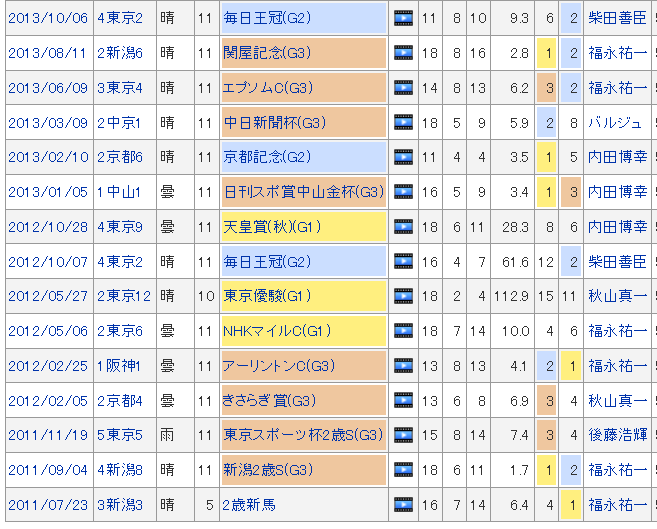
Task: Open the 日刊スポ賞中山金杯(G3) race page
Action: click(x=303, y=192)
